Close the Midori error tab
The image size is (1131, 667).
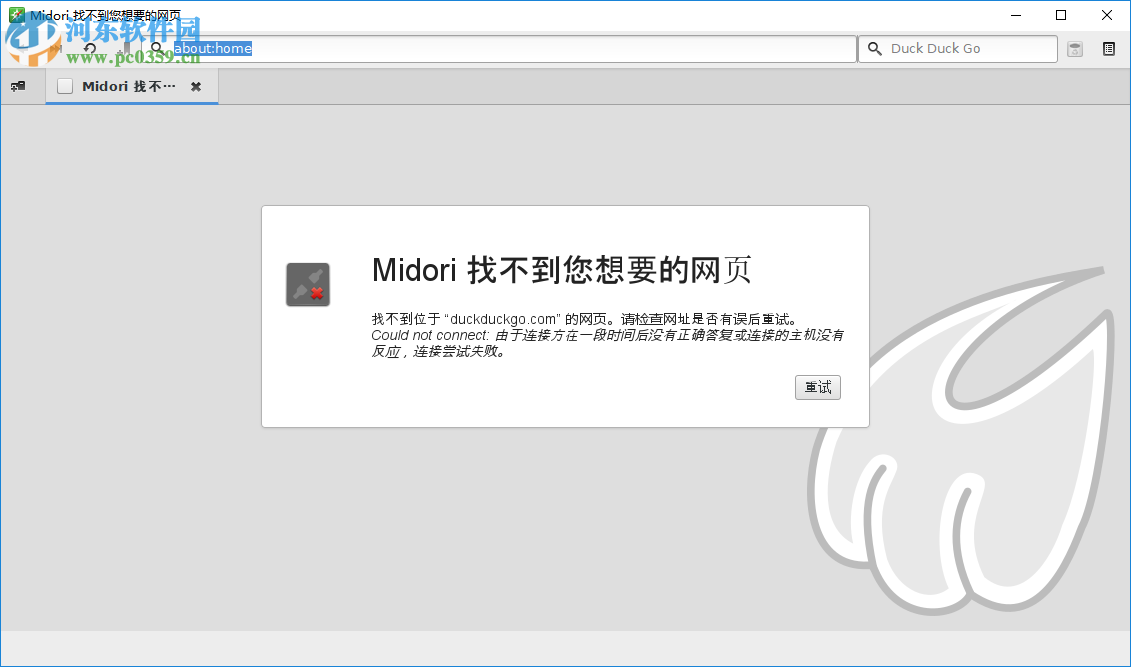click(x=196, y=86)
